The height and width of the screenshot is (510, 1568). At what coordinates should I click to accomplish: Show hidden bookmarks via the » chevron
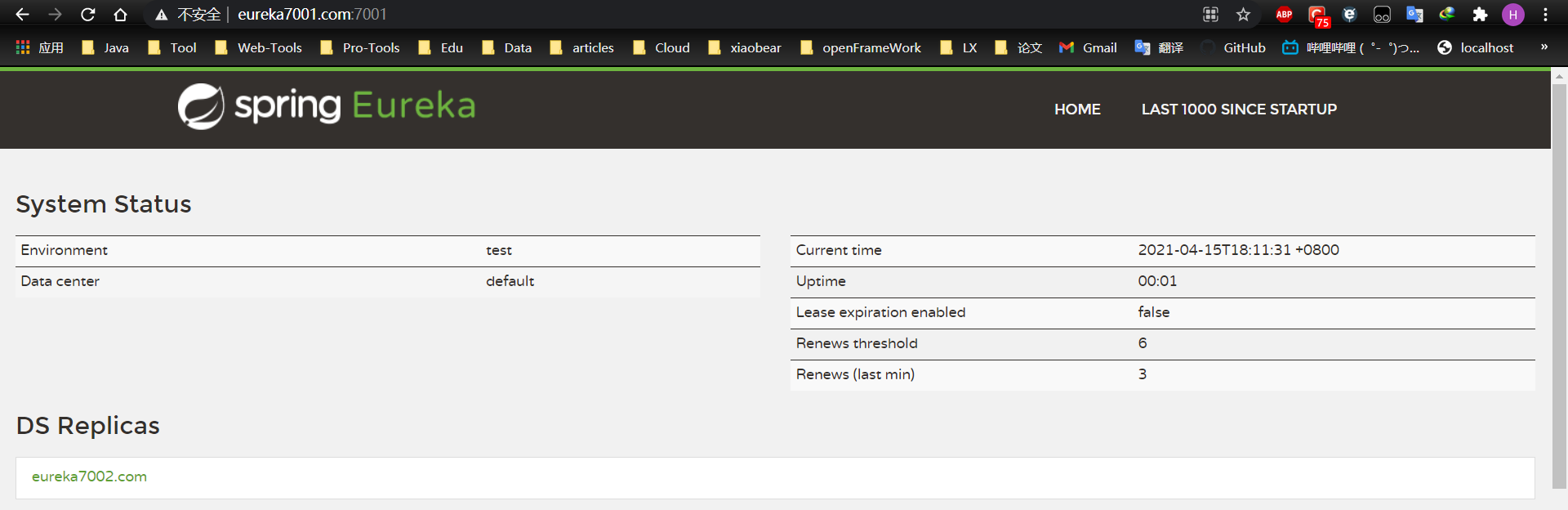[x=1544, y=47]
